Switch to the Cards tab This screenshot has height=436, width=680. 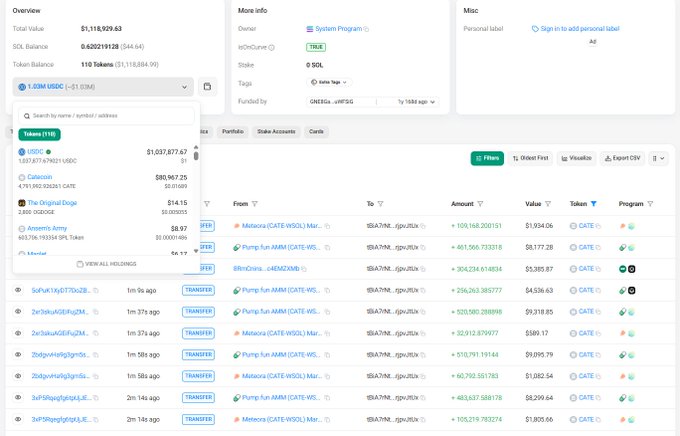tap(316, 131)
